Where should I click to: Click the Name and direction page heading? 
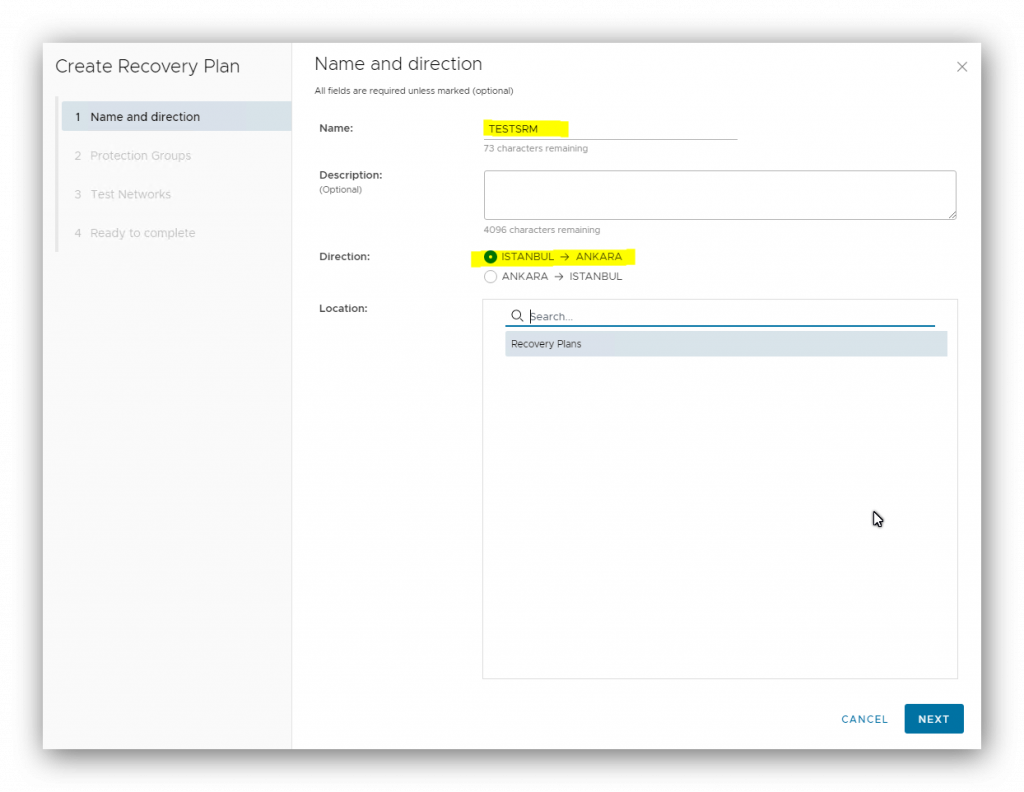coord(398,63)
